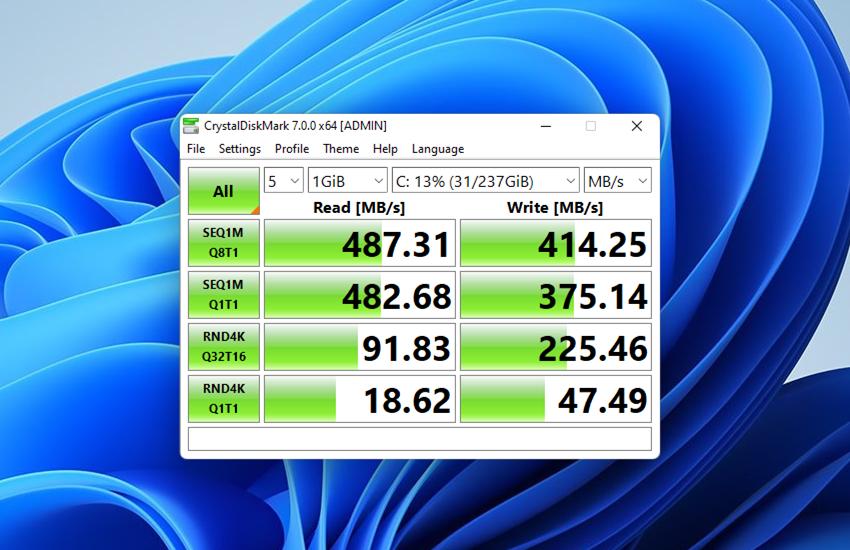Click the 487.31 read result

click(x=360, y=243)
